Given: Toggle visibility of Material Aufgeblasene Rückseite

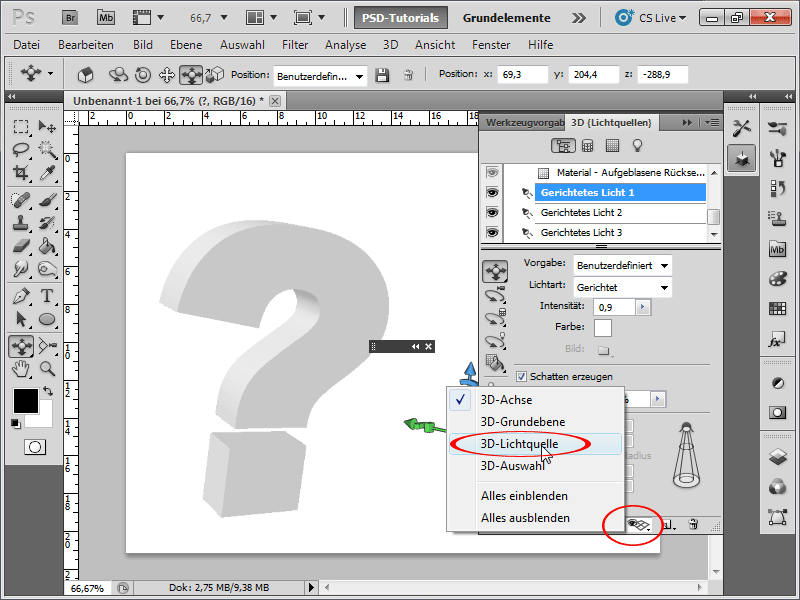Looking at the screenshot, I should tap(492, 172).
